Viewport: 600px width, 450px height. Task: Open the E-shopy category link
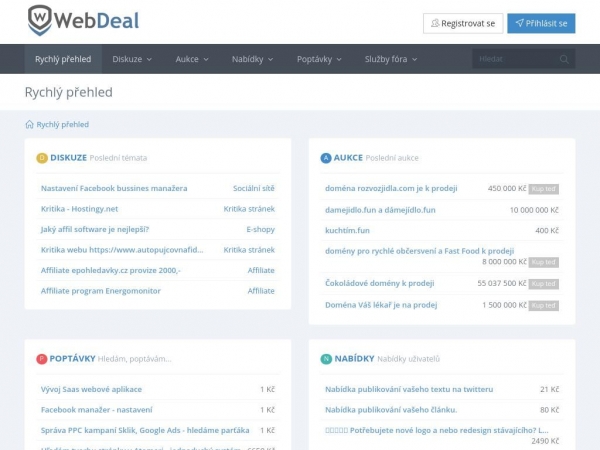[261, 229]
